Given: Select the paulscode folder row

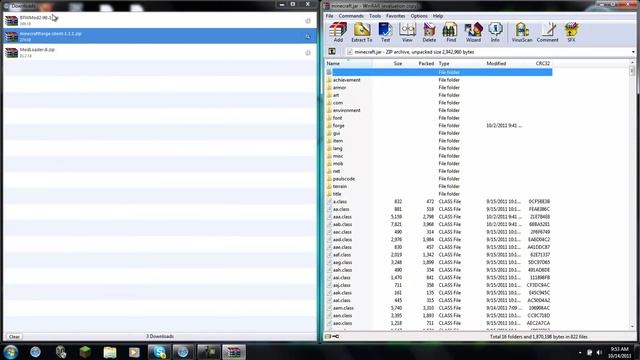Looking at the screenshot, I should [439, 179].
